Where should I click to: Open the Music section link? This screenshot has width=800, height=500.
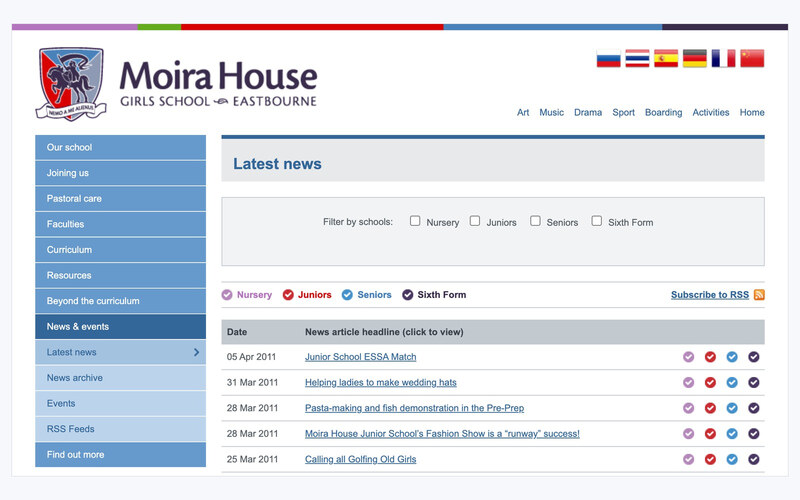pos(552,112)
